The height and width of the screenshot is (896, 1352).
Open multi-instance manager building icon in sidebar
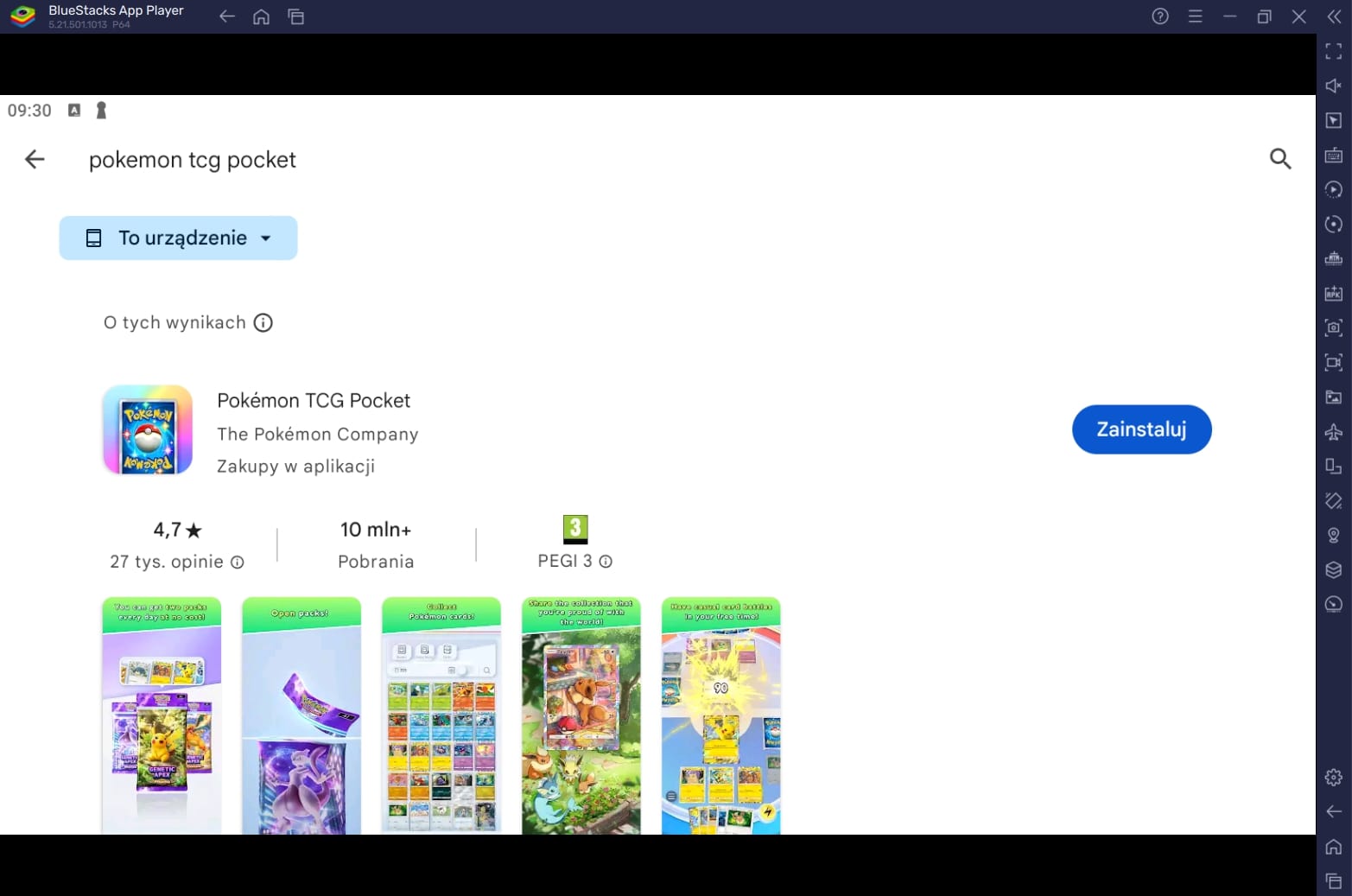pos(1334,259)
